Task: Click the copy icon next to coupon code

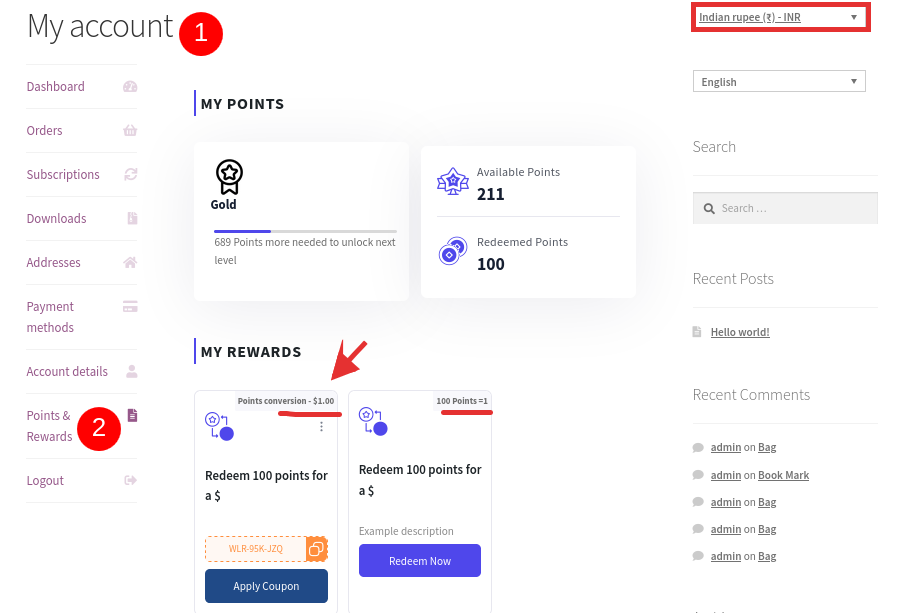Action: coord(316,549)
